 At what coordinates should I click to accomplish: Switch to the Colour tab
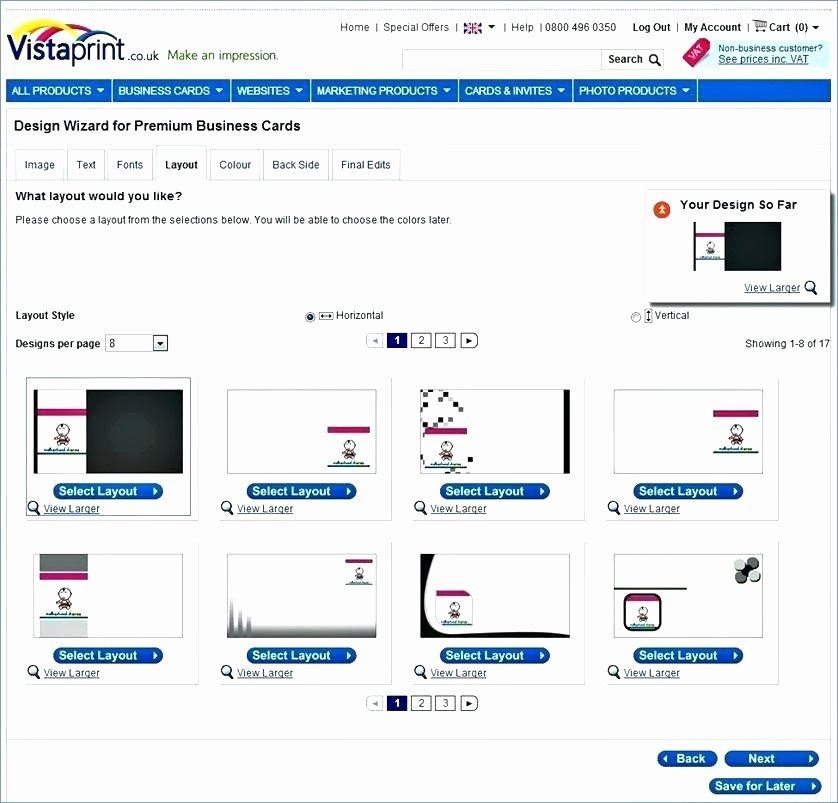click(235, 165)
